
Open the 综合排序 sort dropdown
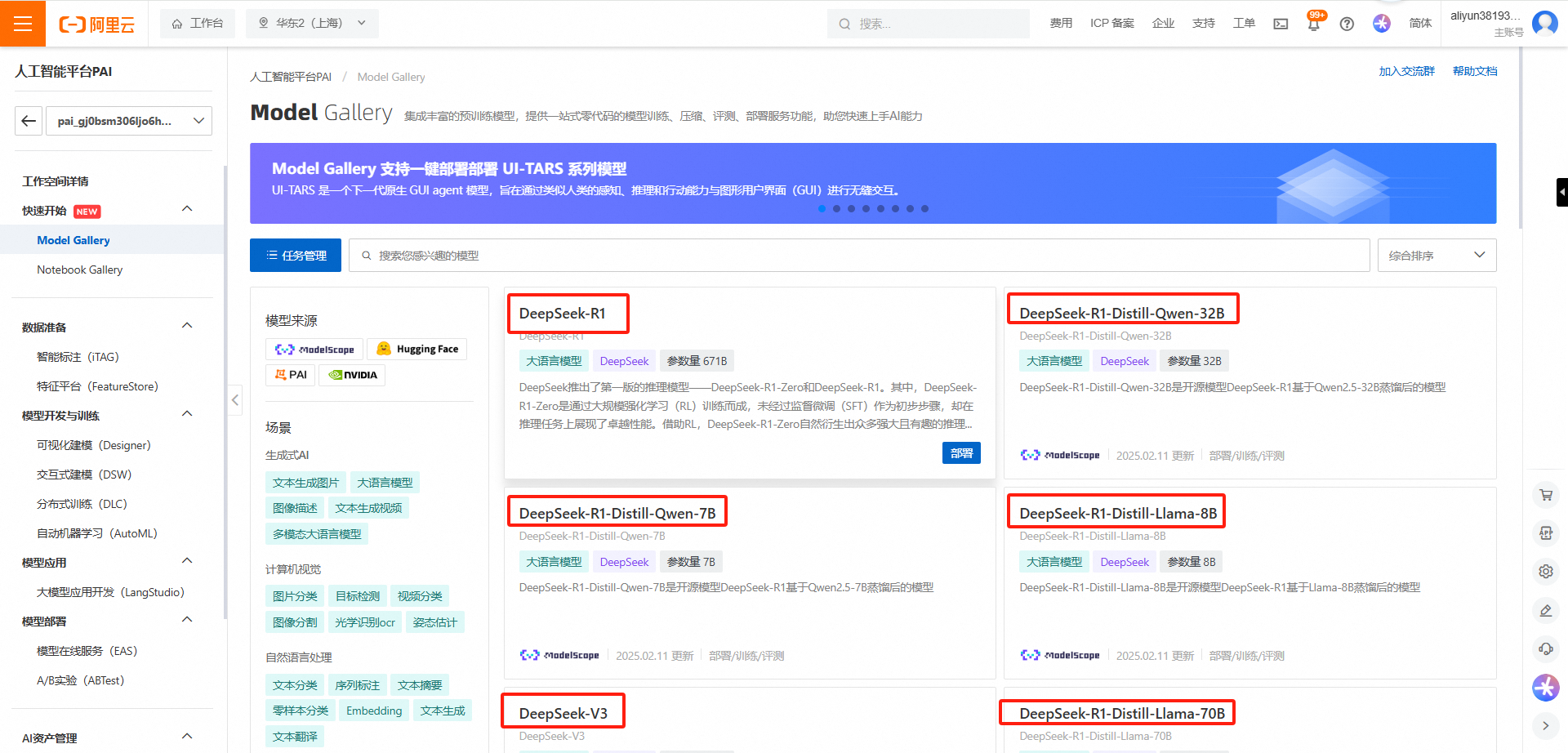click(1437, 255)
